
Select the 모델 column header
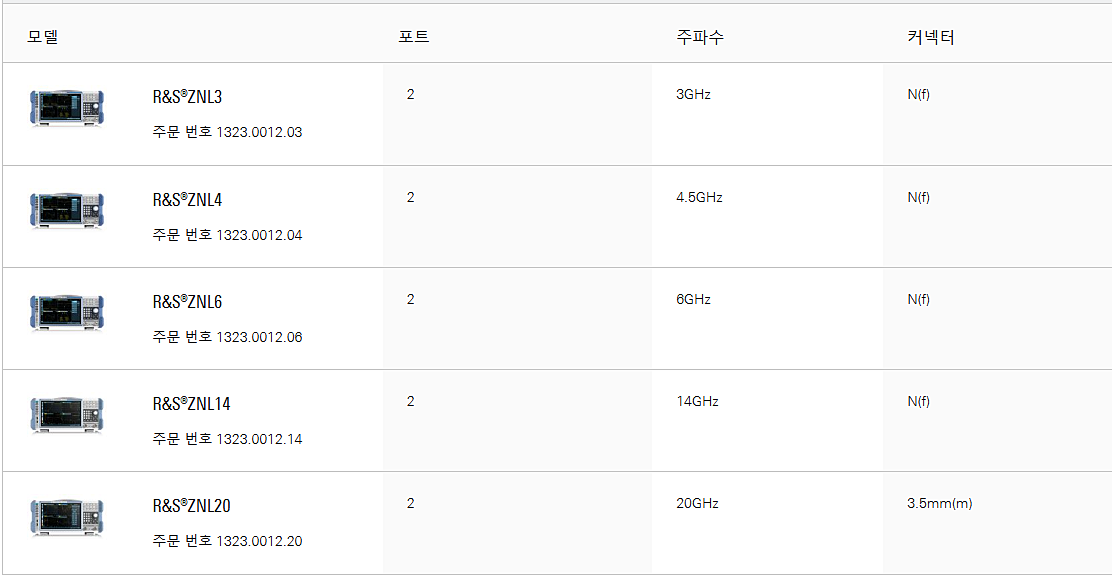click(x=43, y=37)
